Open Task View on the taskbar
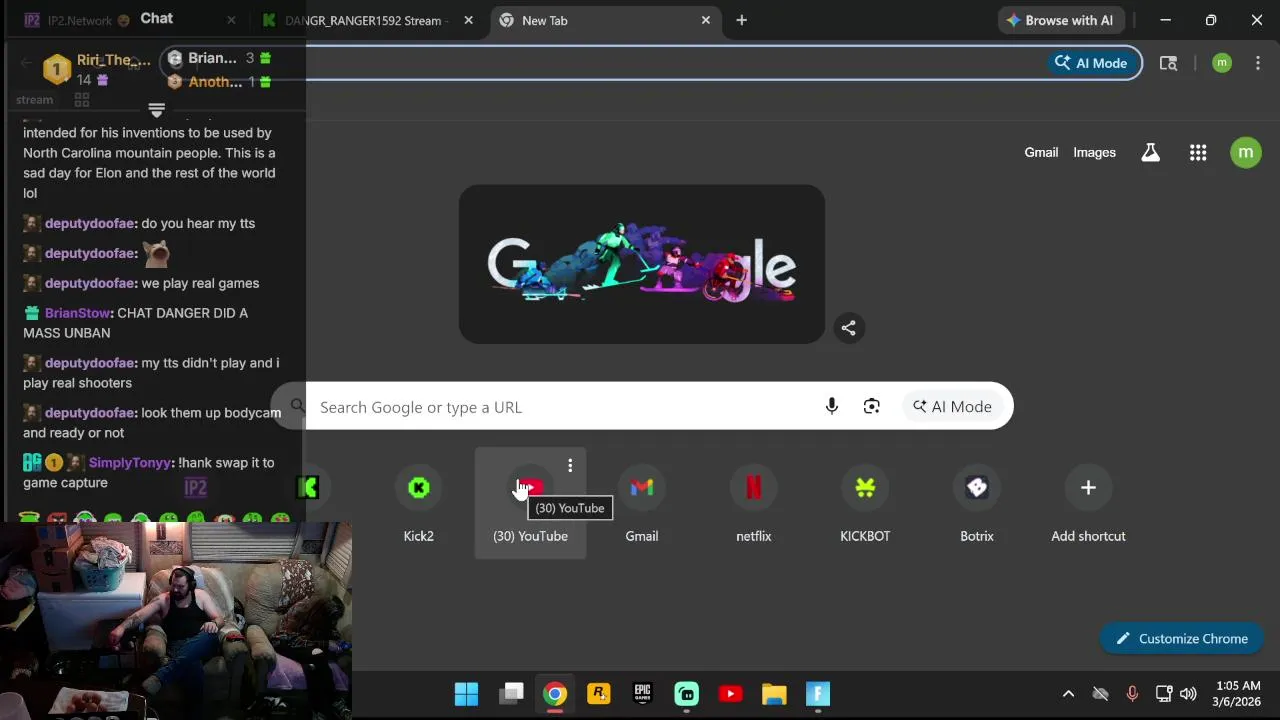This screenshot has width=1280, height=720. tap(512, 693)
